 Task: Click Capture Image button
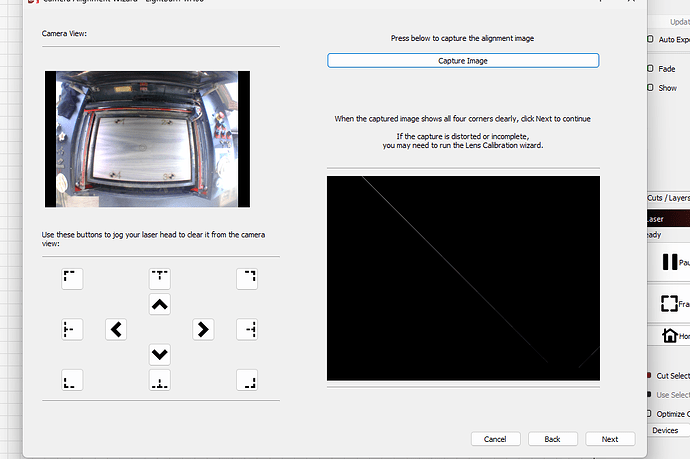[463, 61]
